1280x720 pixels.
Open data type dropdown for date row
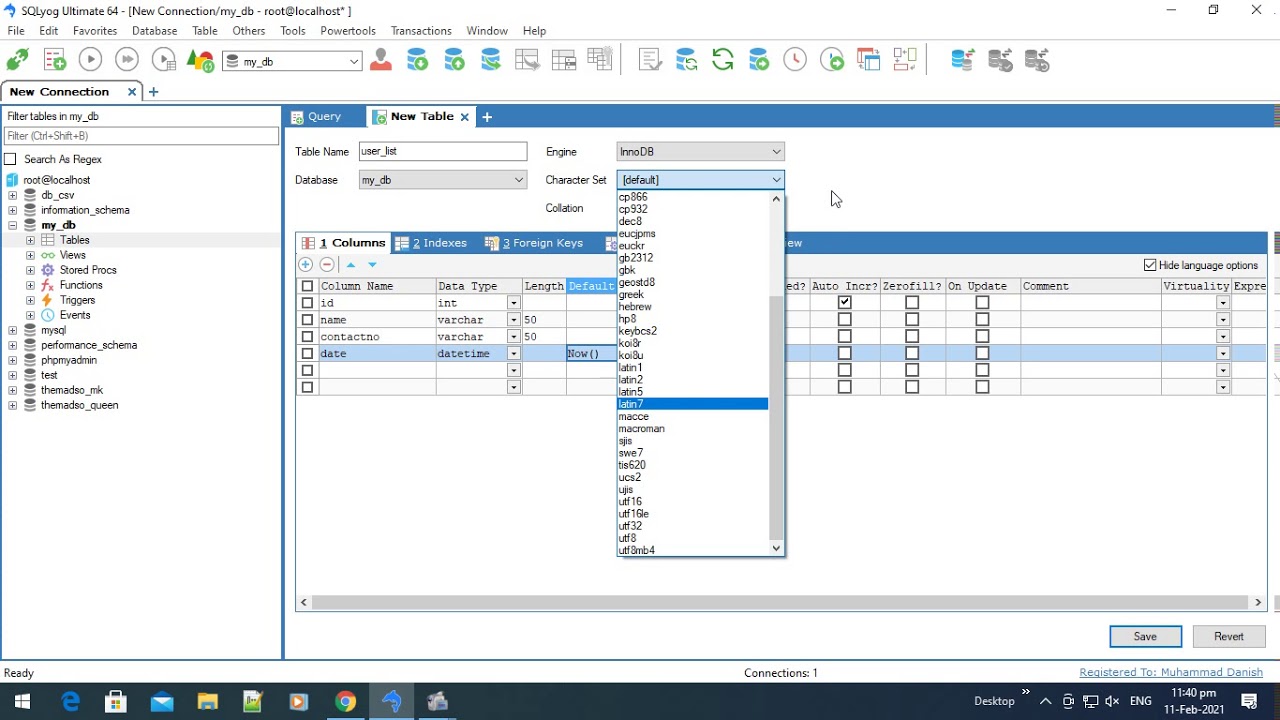[x=514, y=354]
